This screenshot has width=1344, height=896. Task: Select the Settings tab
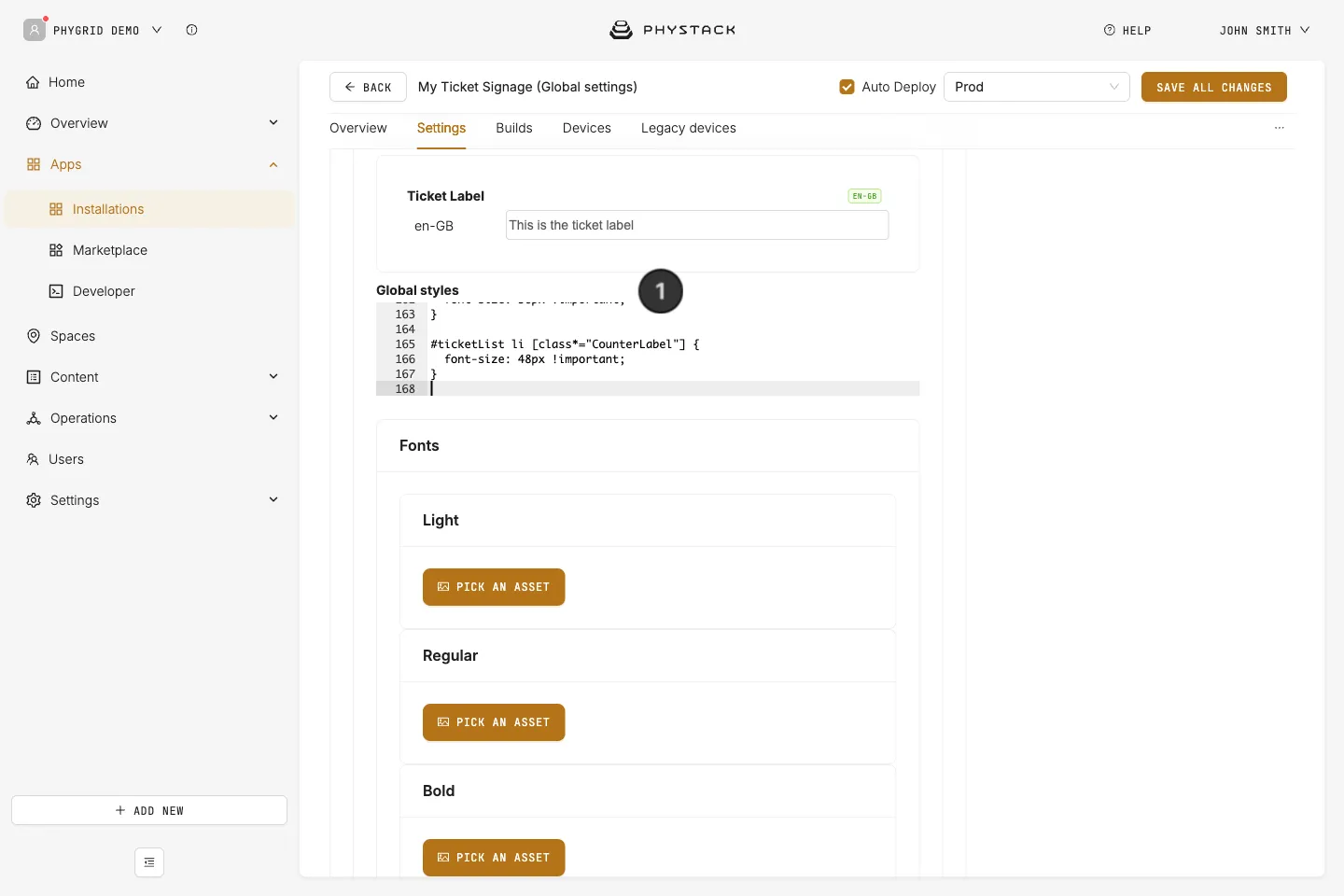(441, 128)
